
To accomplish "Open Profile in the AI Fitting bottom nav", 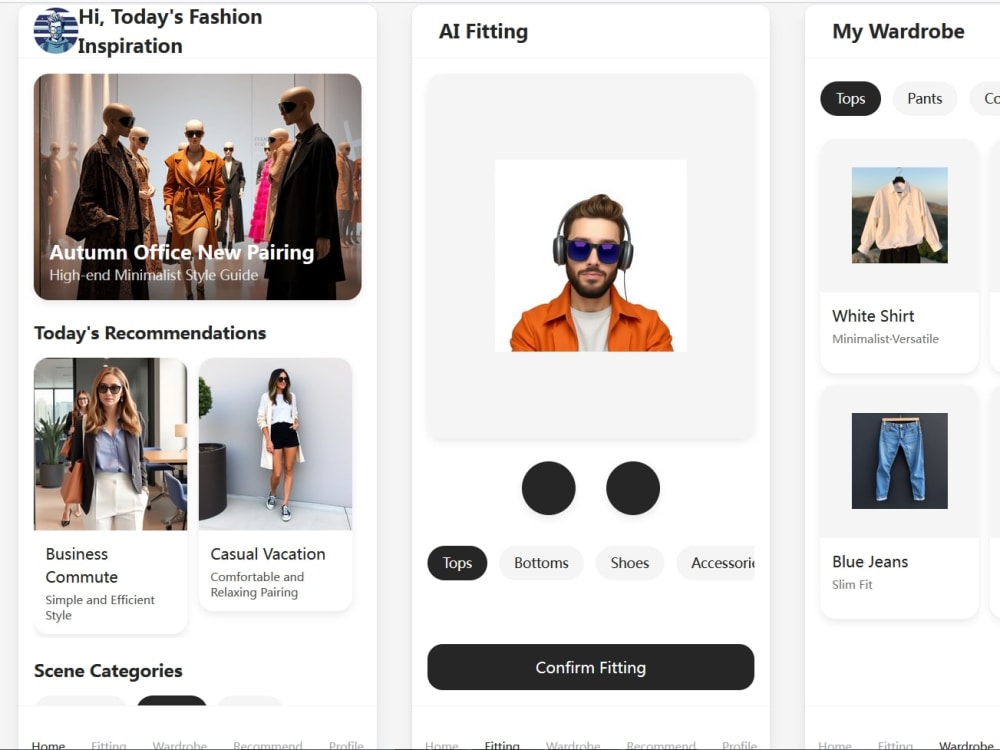I will tap(740, 744).
